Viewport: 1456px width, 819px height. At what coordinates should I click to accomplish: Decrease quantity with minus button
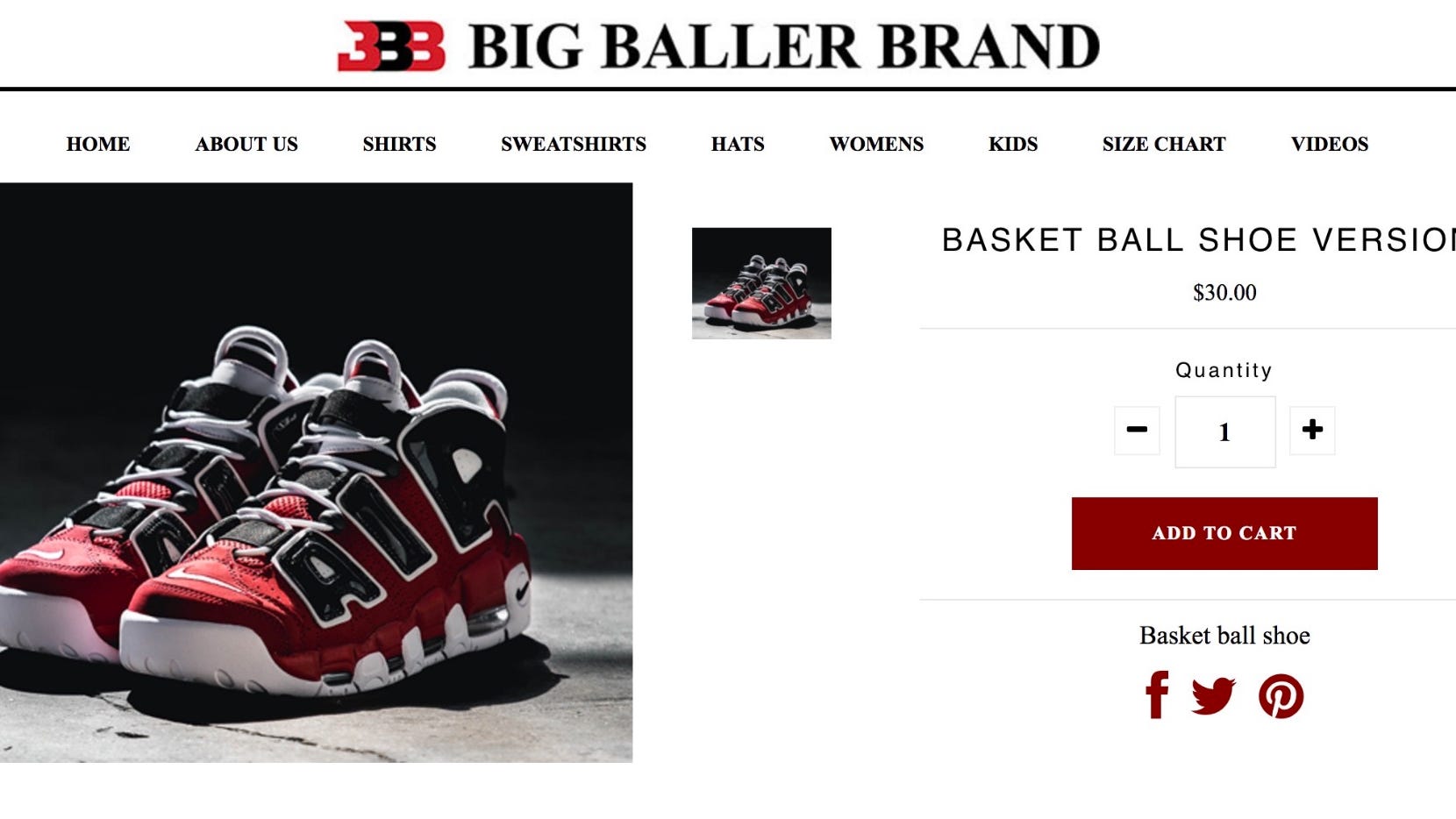1137,430
